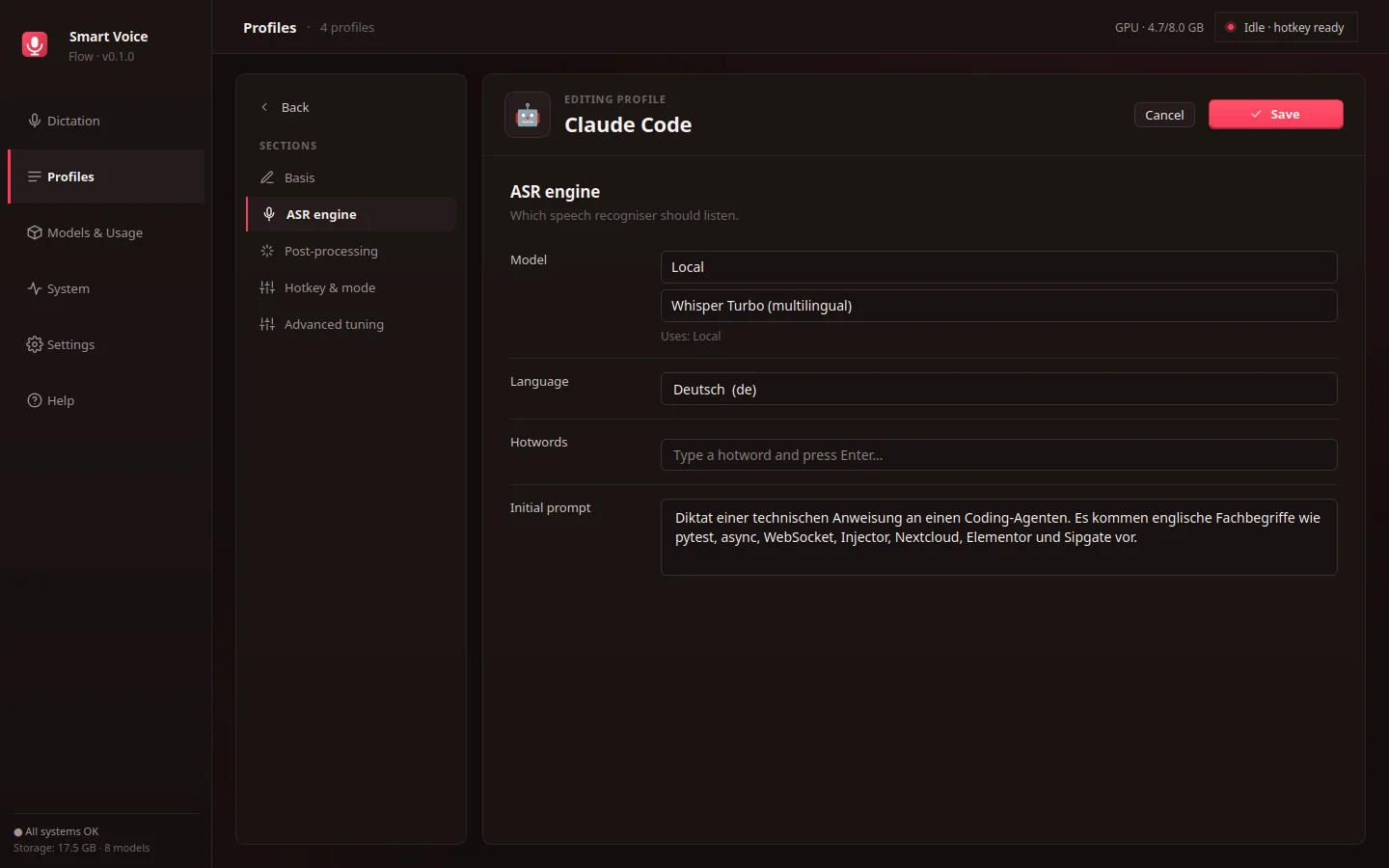Cancel editing the profile
Image resolution: width=1389 pixels, height=868 pixels.
[1164, 115]
